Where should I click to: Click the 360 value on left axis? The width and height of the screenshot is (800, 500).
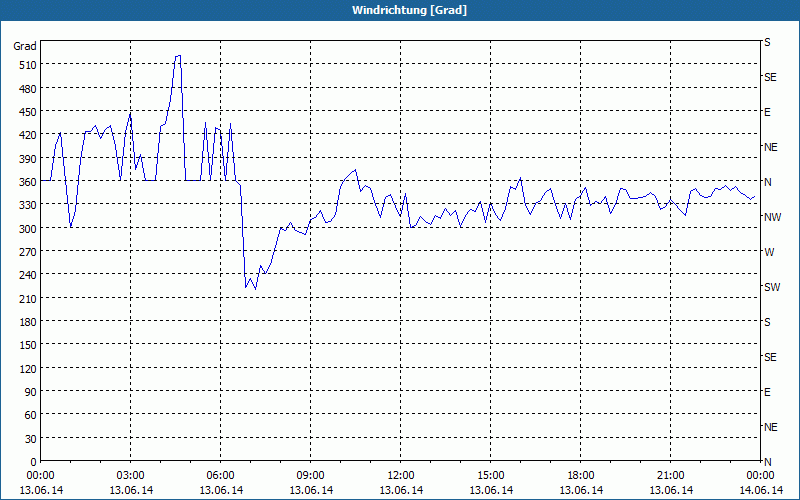pos(28,182)
